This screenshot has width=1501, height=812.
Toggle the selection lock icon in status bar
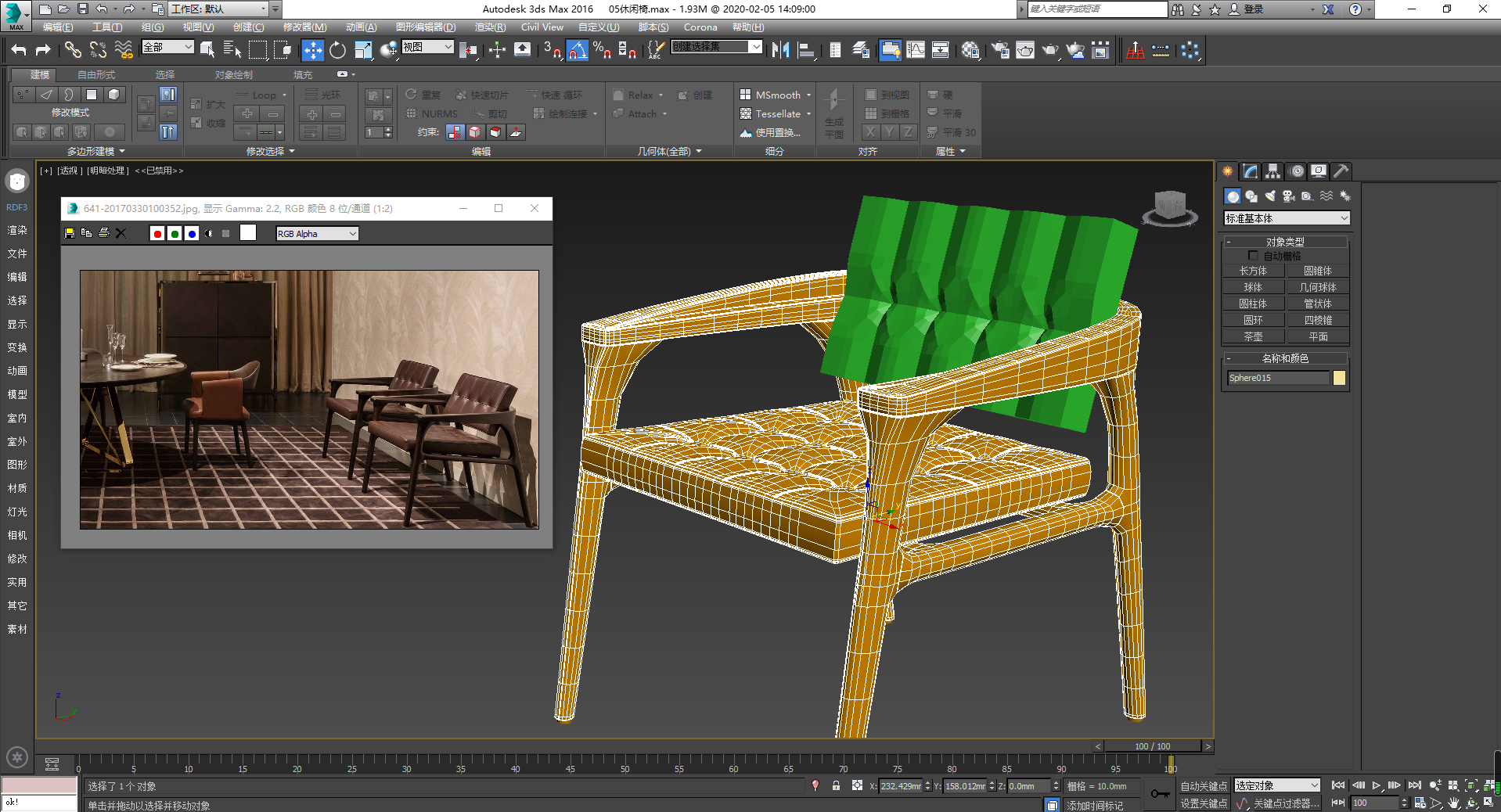tap(836, 785)
